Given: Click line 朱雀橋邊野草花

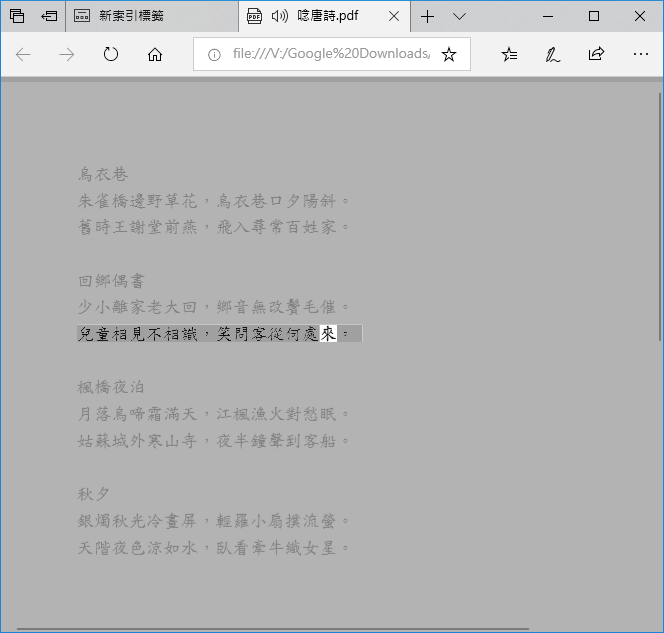Looking at the screenshot, I should point(138,201).
